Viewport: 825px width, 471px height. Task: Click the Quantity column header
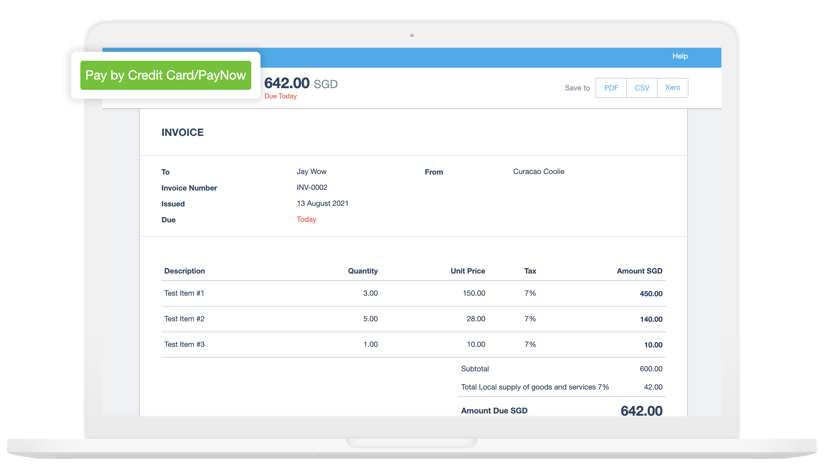tap(362, 271)
